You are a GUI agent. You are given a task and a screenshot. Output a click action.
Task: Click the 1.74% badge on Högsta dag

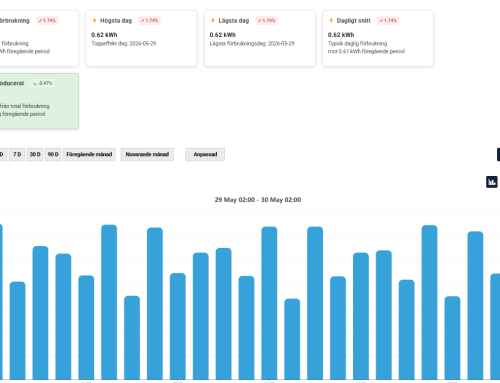coord(149,21)
